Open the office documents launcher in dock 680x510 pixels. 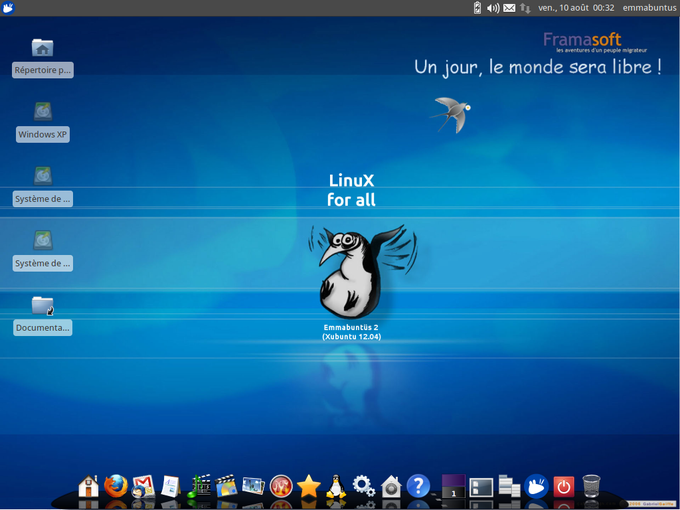pyautogui.click(x=171, y=486)
